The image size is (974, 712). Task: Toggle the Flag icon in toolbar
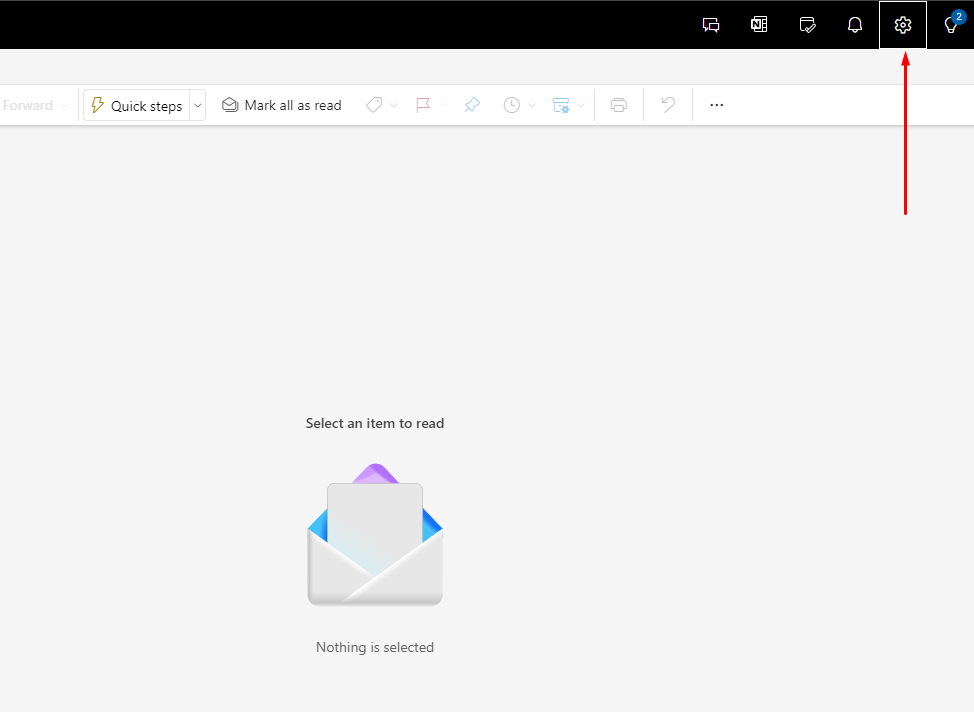coord(423,105)
